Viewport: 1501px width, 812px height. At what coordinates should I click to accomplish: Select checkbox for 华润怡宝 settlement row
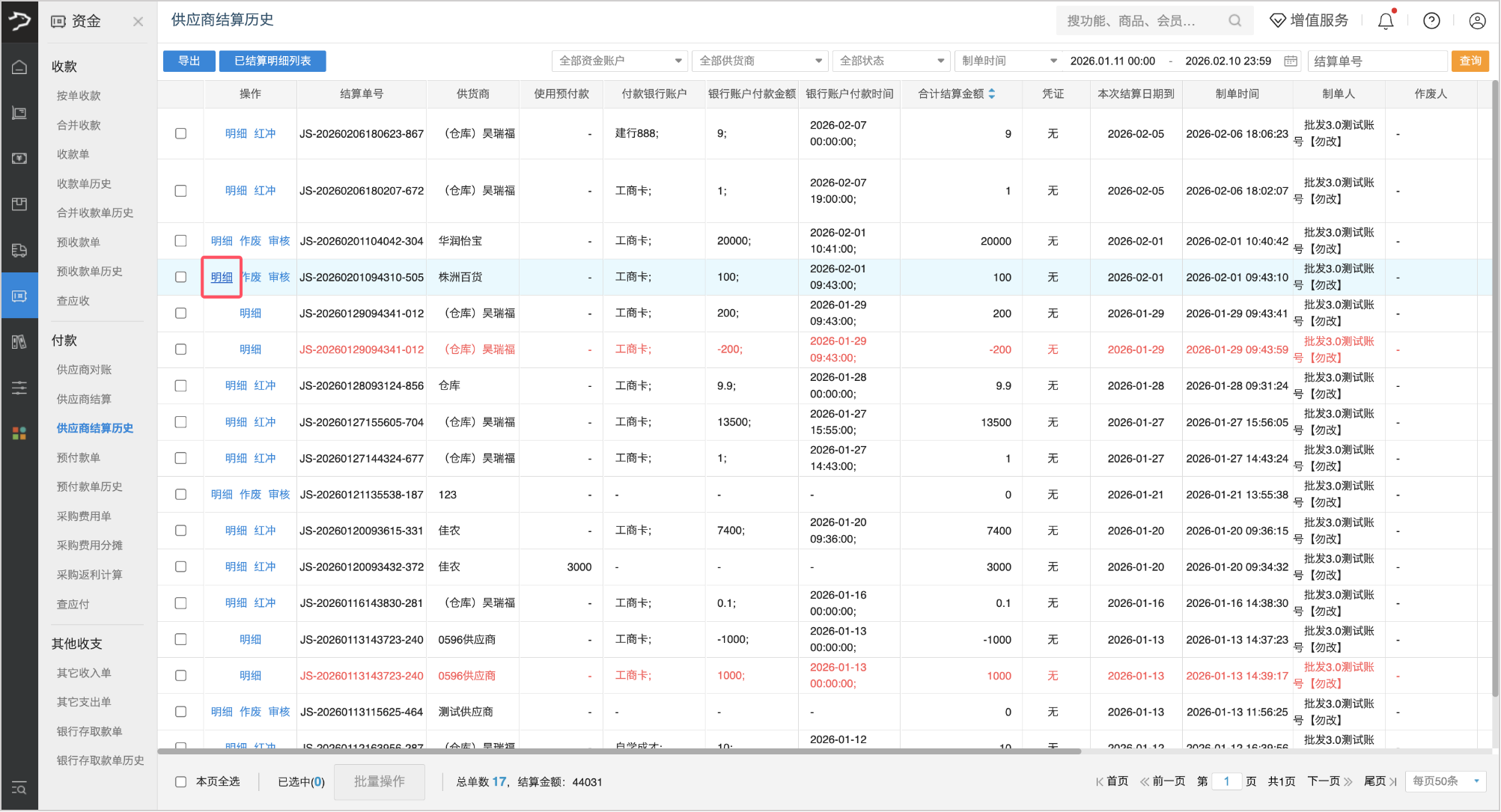180,241
